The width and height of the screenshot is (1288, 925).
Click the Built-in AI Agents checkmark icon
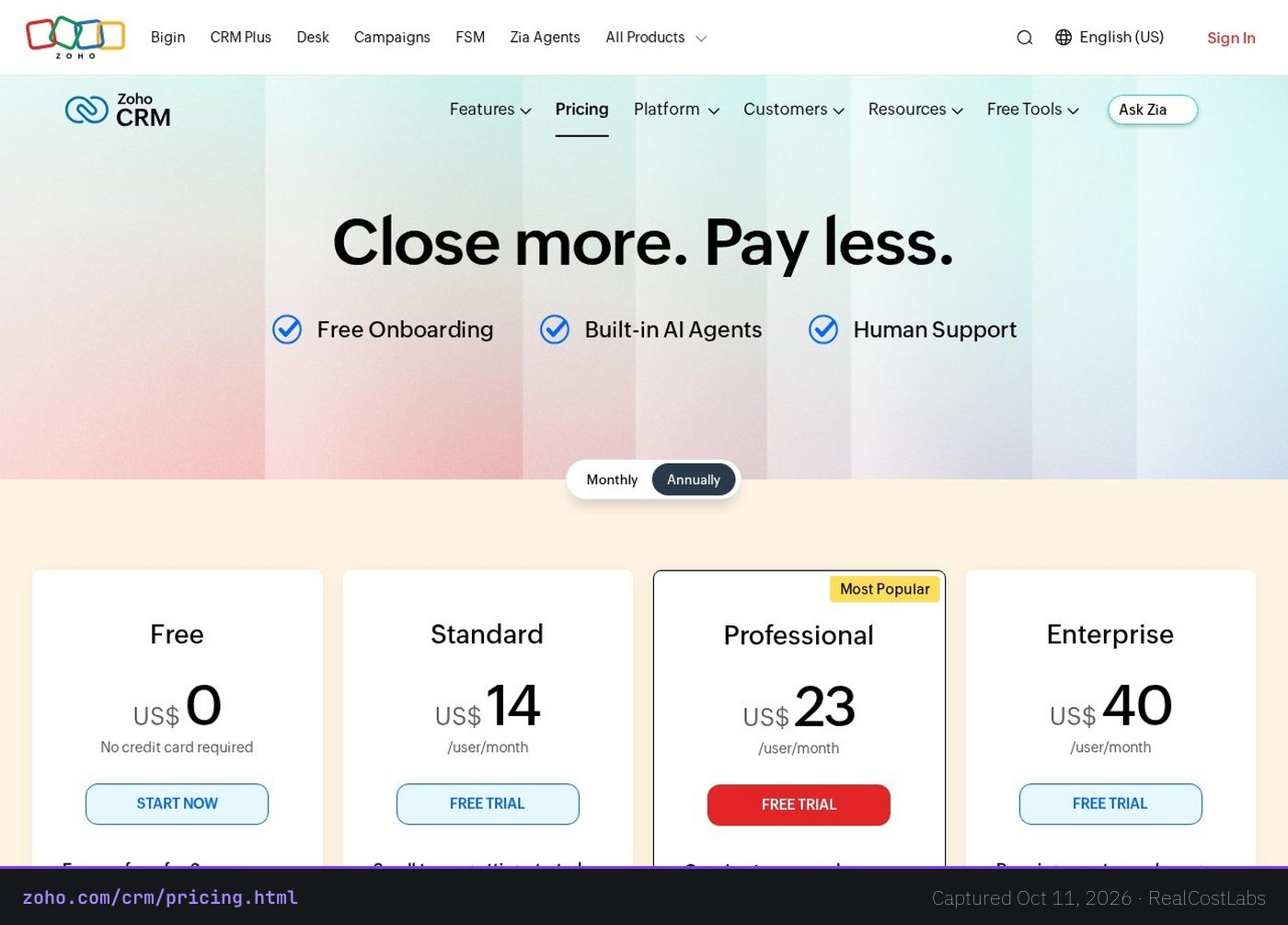(555, 329)
